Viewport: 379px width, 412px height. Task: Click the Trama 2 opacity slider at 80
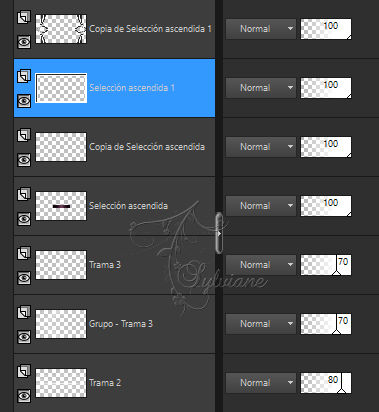[x=326, y=383]
